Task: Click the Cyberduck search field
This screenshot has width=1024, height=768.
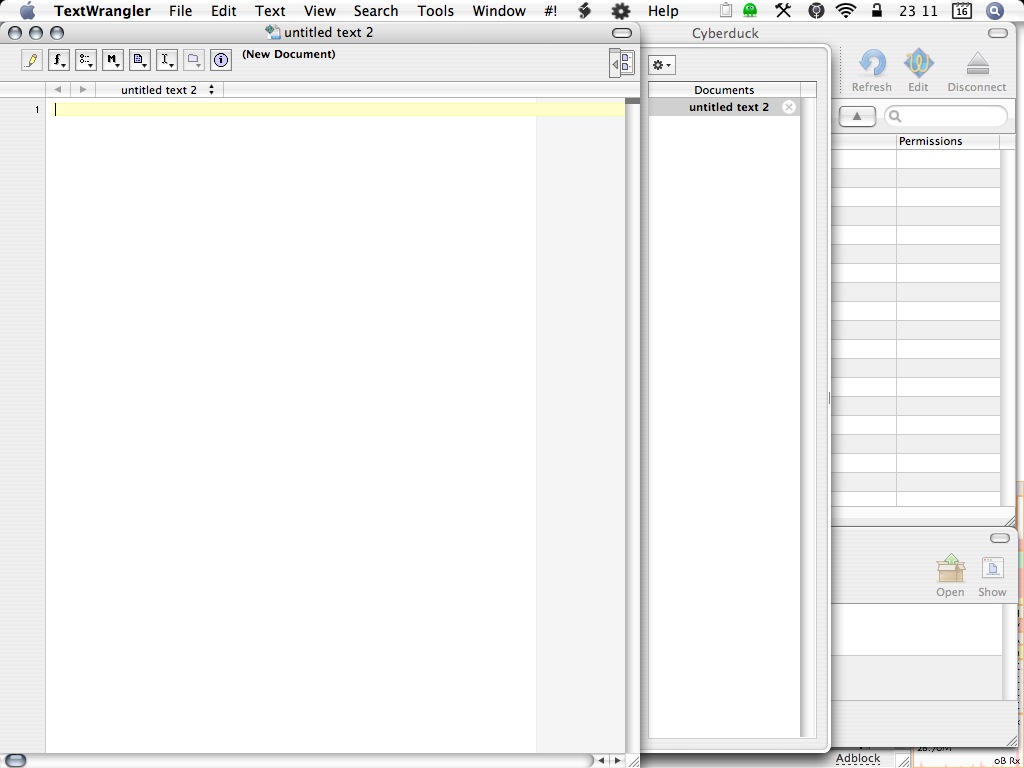Action: pyautogui.click(x=946, y=116)
